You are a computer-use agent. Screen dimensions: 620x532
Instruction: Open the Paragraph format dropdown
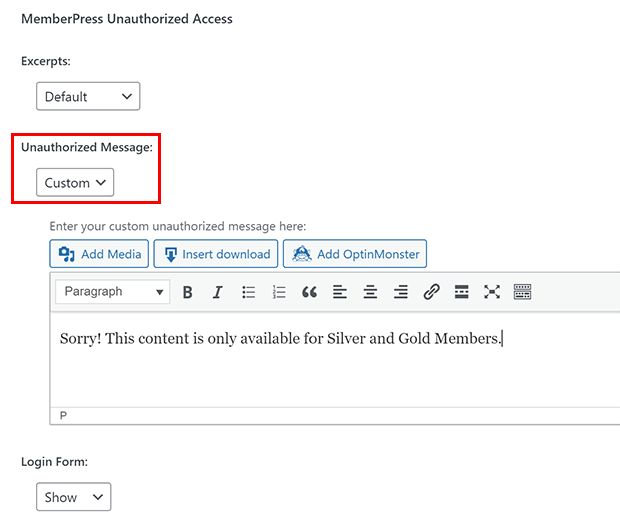pos(113,292)
